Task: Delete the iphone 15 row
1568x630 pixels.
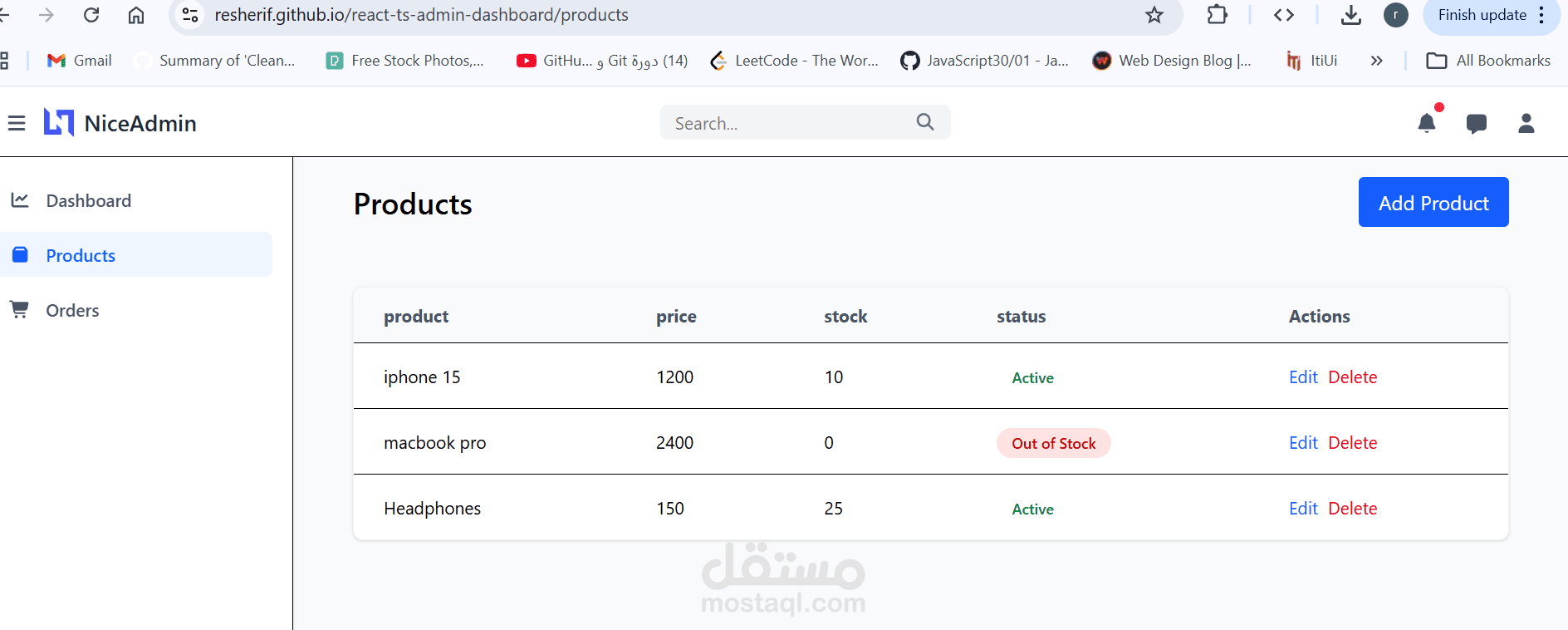Action: coord(1352,377)
